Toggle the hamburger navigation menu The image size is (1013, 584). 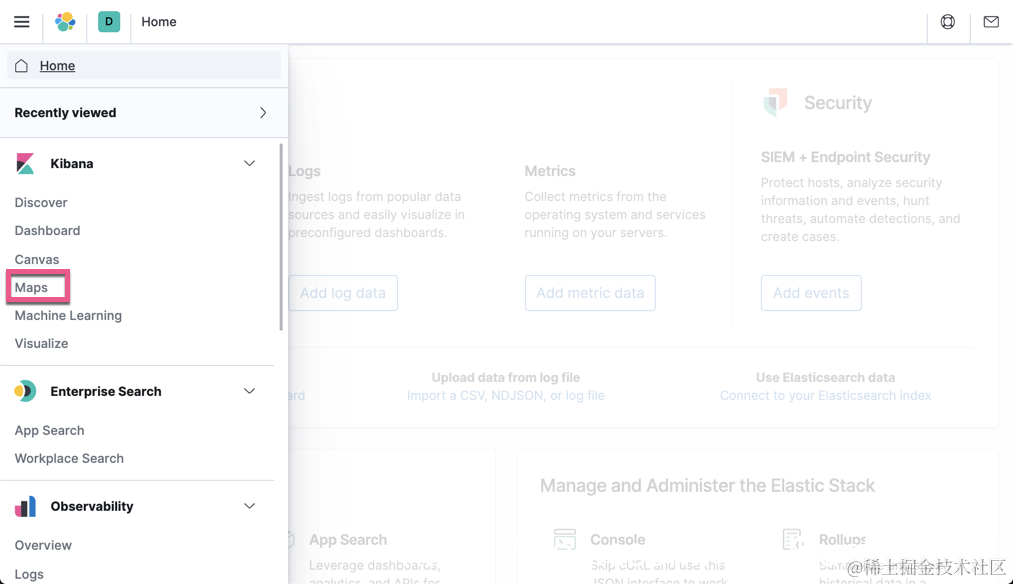21,21
